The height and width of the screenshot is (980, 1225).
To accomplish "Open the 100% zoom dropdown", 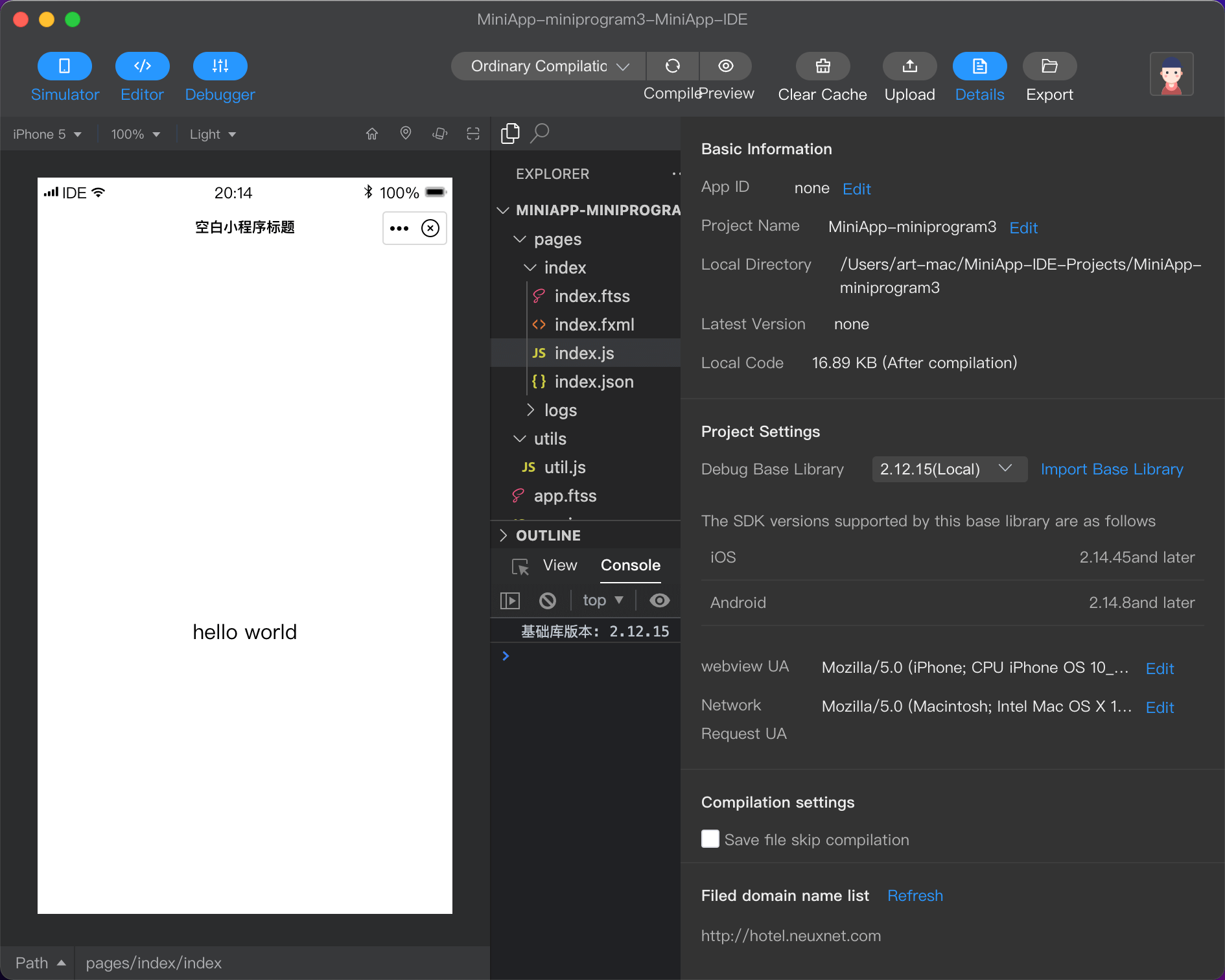I will [135, 134].
